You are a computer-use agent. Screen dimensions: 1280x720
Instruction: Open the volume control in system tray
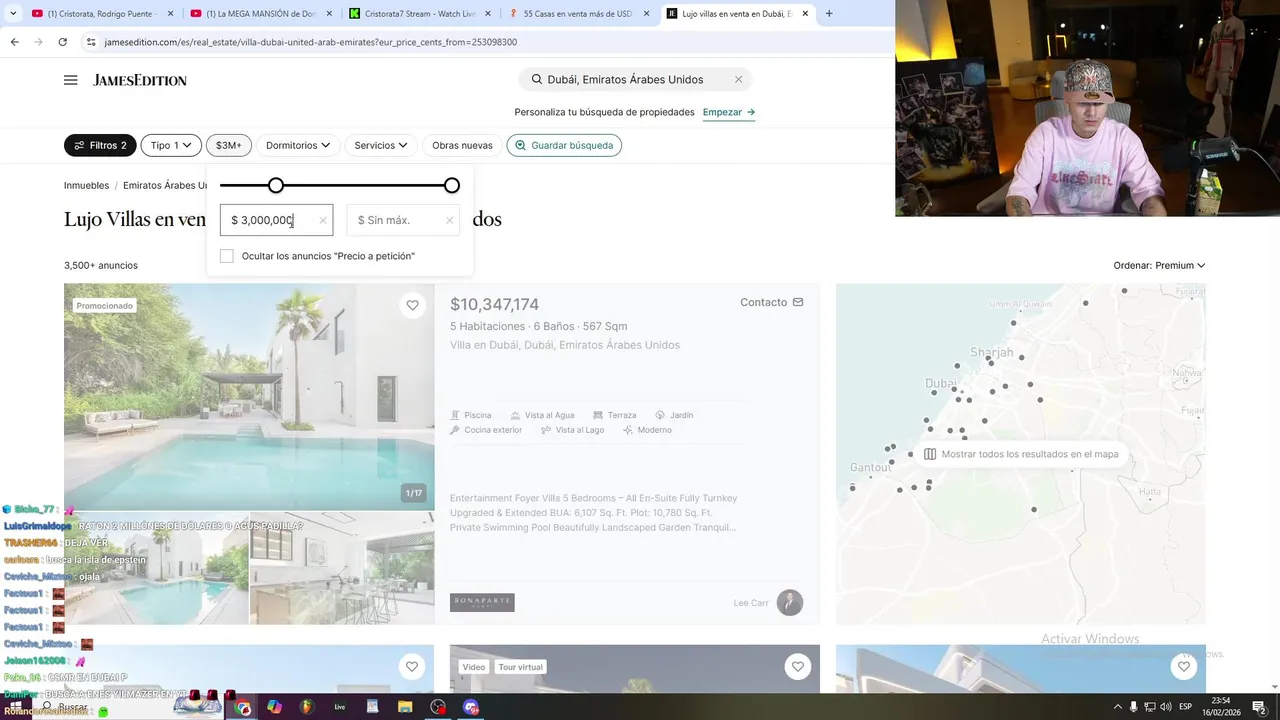[x=1166, y=707]
